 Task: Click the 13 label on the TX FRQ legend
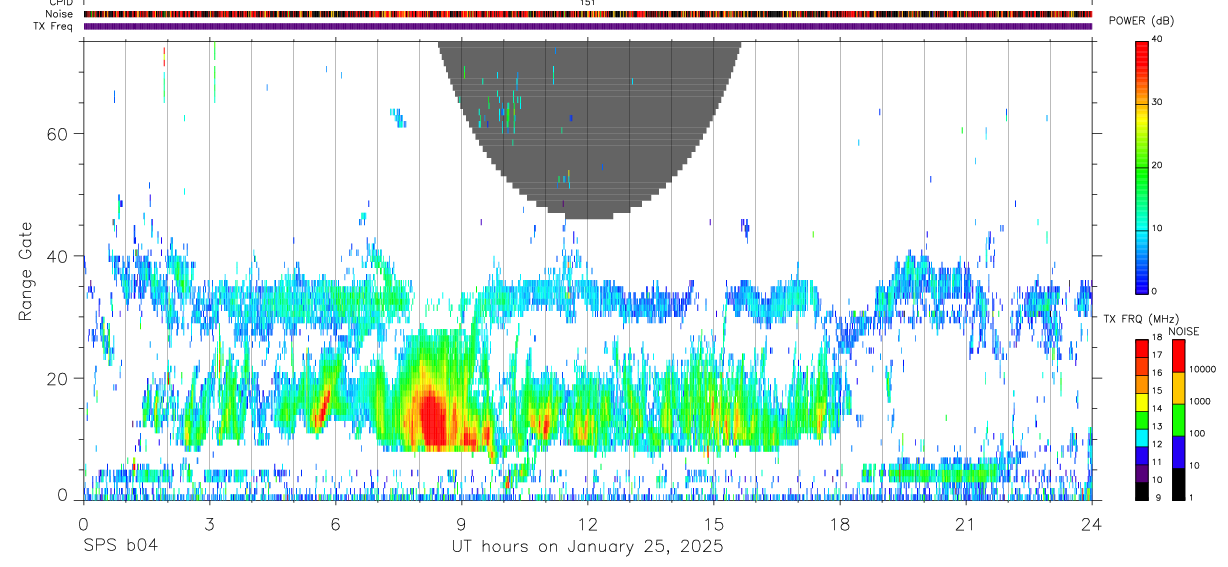click(x=1158, y=427)
